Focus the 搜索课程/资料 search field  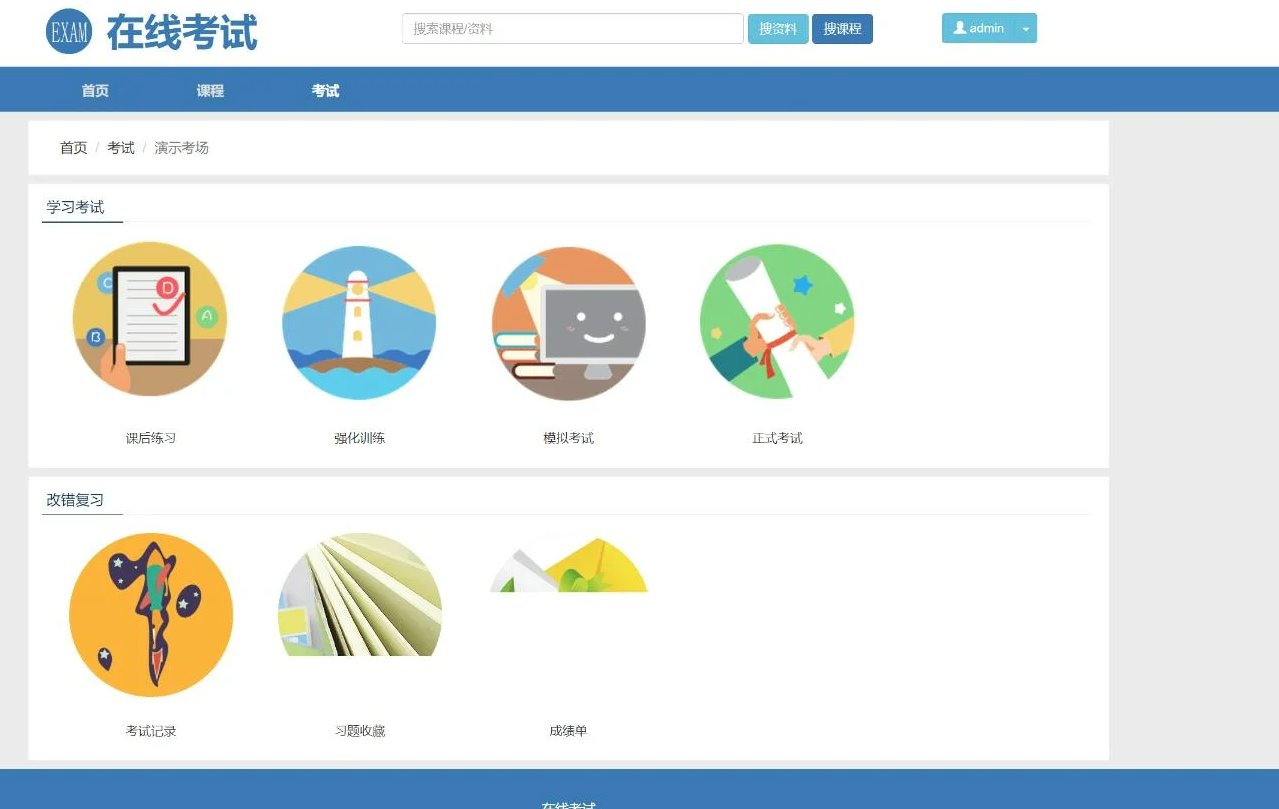tap(572, 29)
